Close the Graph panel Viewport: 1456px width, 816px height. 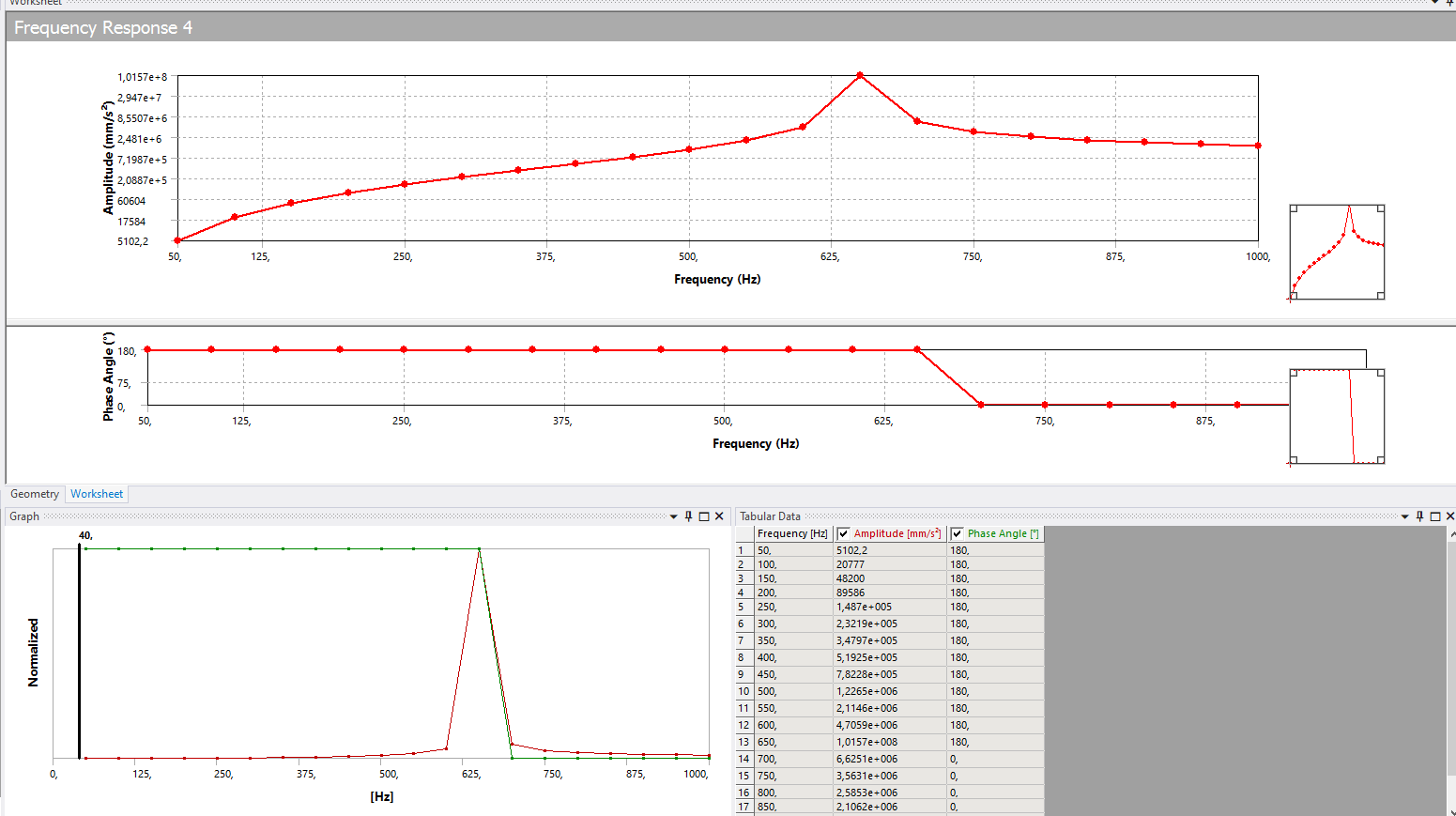[719, 516]
